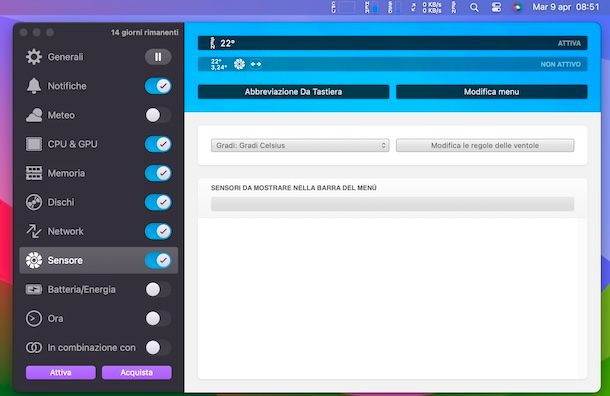Go to the CPU & GPU section
Screen dimensions: 610x396
(x=72, y=144)
